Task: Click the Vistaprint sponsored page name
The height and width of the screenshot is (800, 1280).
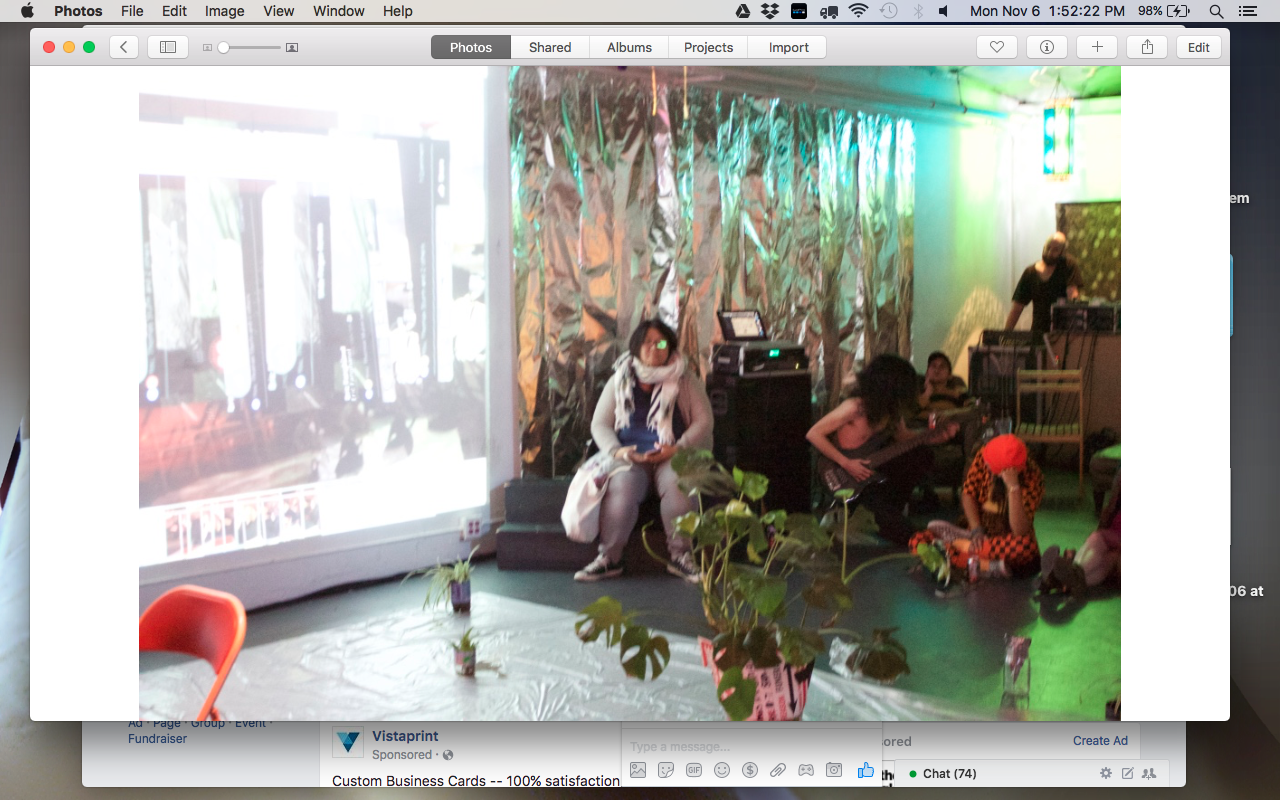Action: click(405, 736)
